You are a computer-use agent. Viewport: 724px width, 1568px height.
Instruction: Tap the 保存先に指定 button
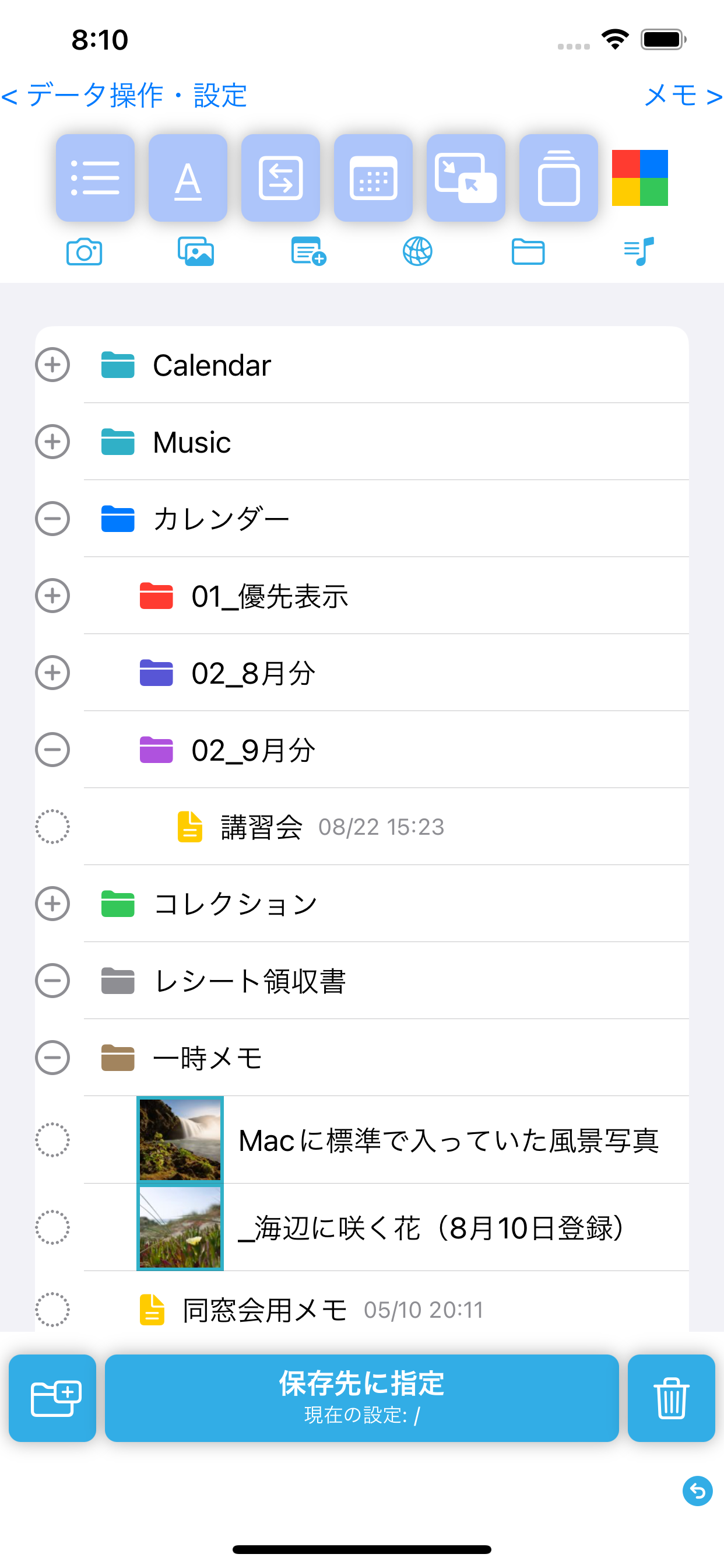(x=362, y=1398)
